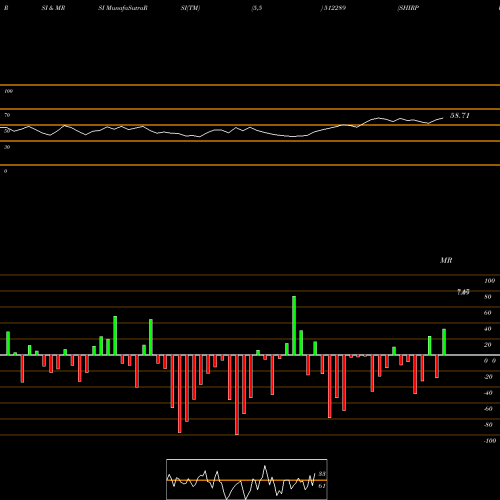Click the '30' label on the RSI axis
Screen dimensions: 500x500
coord(7,147)
